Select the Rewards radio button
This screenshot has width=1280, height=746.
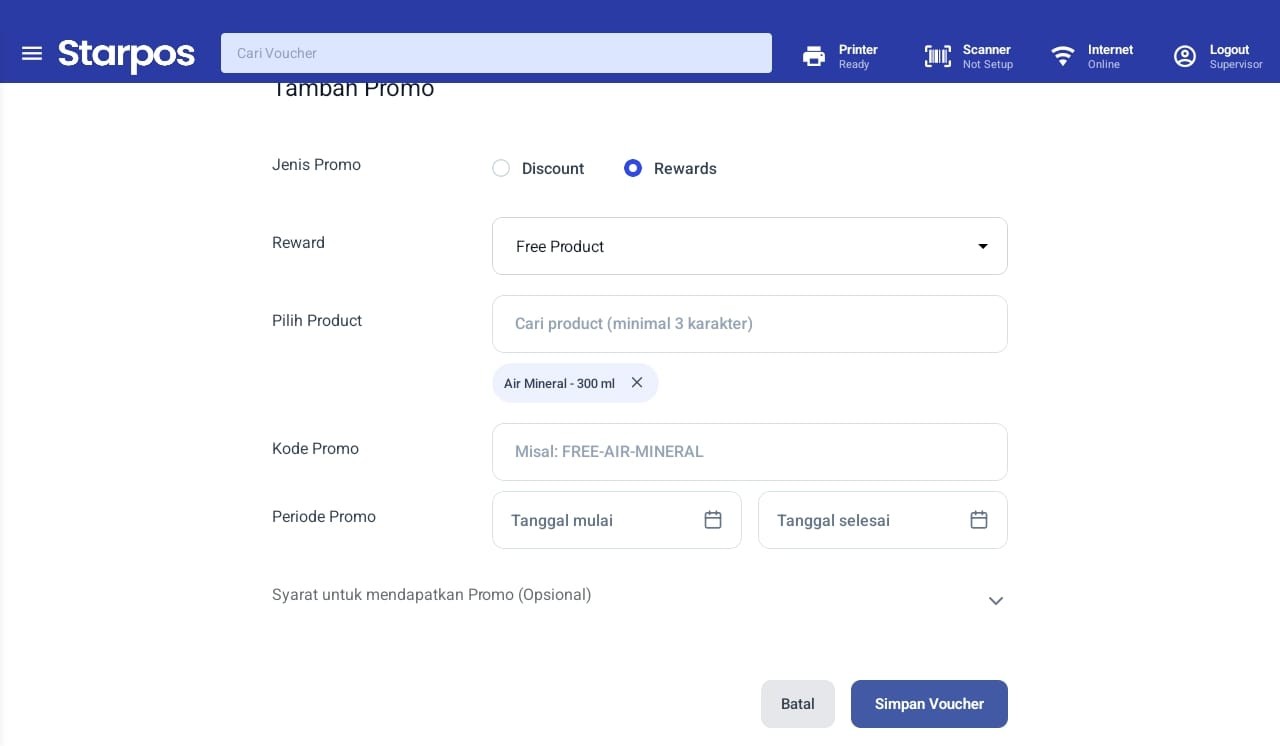(x=632, y=168)
